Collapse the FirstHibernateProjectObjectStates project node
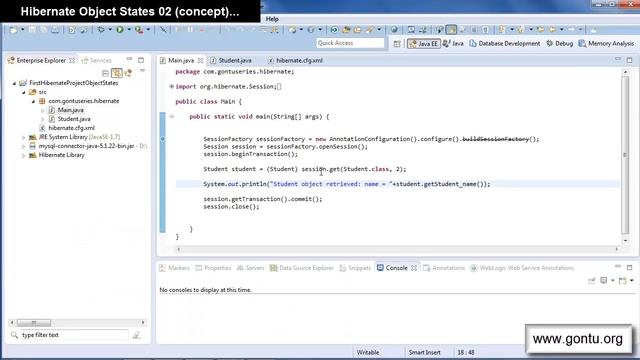This screenshot has height=360, width=640. 14,83
